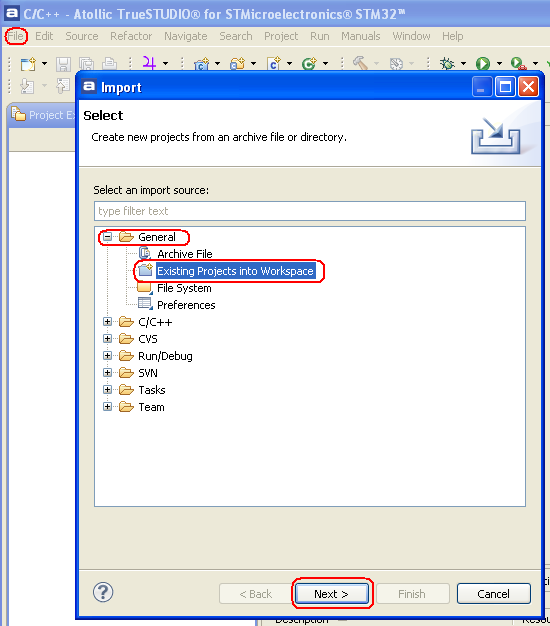
Task: Select Preferences import source
Action: pos(186,305)
